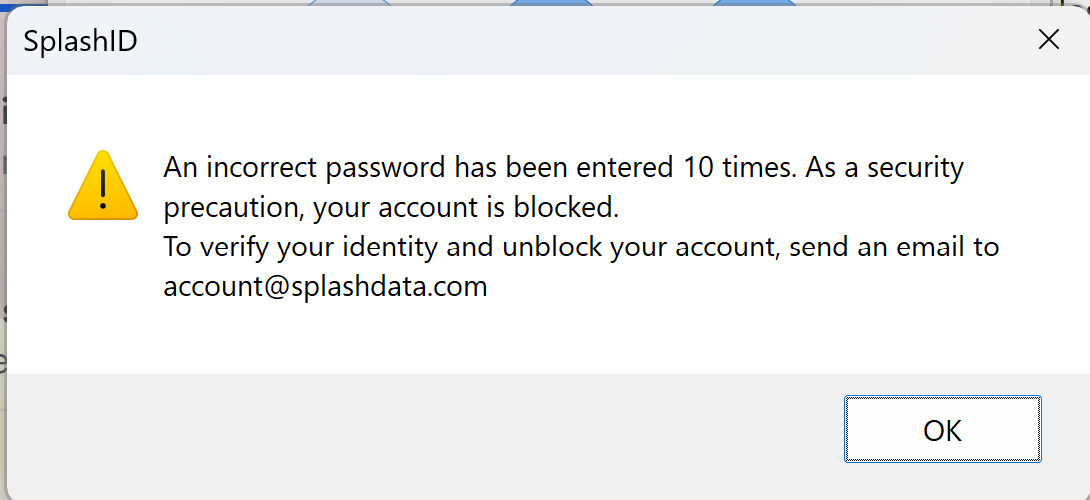Screen dimensions: 1090x500
Task: Click the account@splashdata.com email address
Action: (x=325, y=287)
